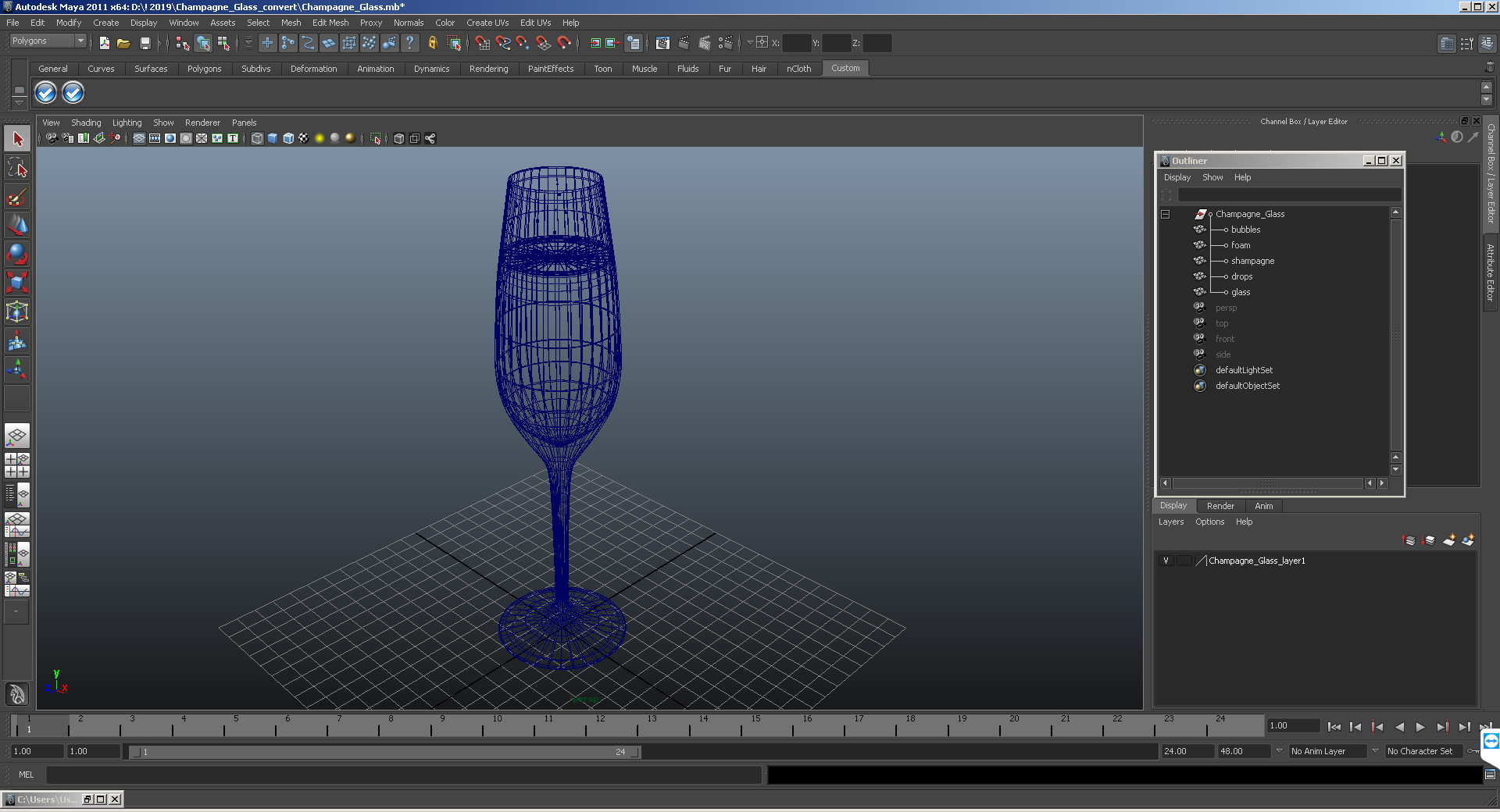Create a new scene from toolbar
This screenshot has height=812, width=1500.
[104, 43]
